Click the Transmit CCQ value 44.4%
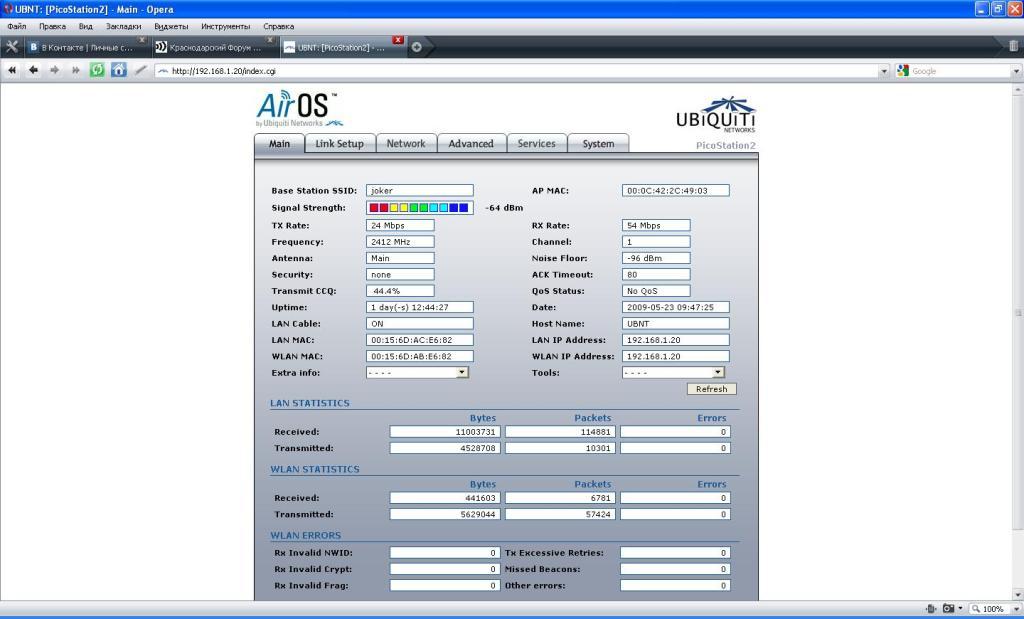The image size is (1024, 619). pos(400,291)
